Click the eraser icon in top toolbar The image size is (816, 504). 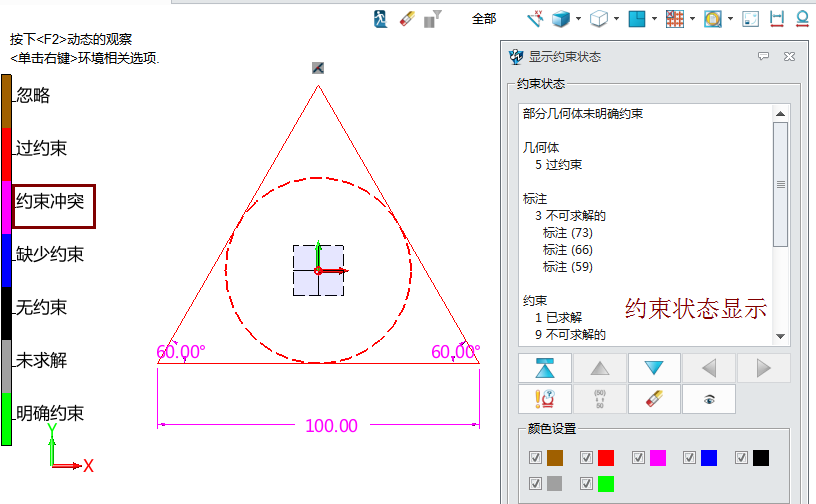pos(406,18)
